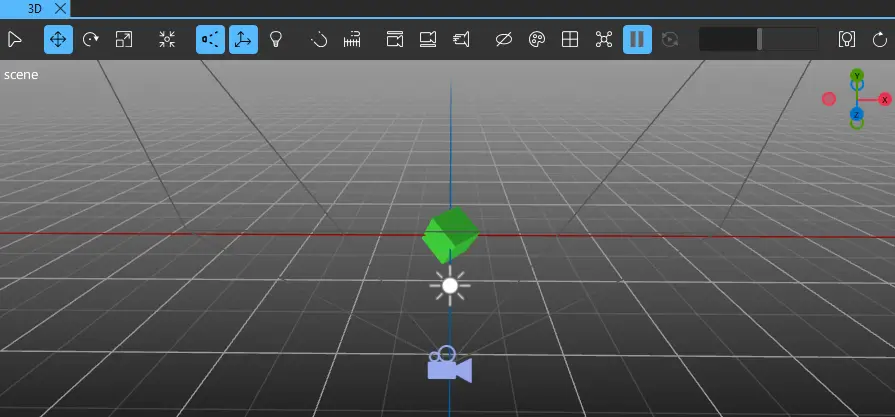This screenshot has width=895, height=417.
Task: Click the clapperboard camera view icon
Action: point(395,40)
